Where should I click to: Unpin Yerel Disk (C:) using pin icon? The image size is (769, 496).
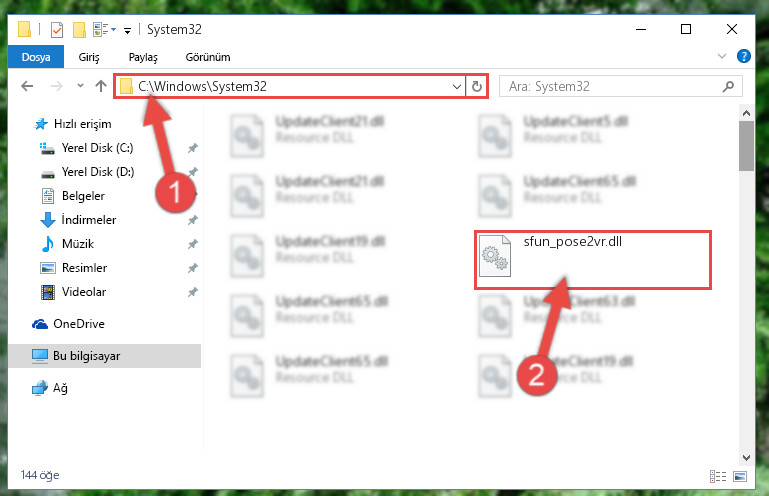pyautogui.click(x=193, y=148)
